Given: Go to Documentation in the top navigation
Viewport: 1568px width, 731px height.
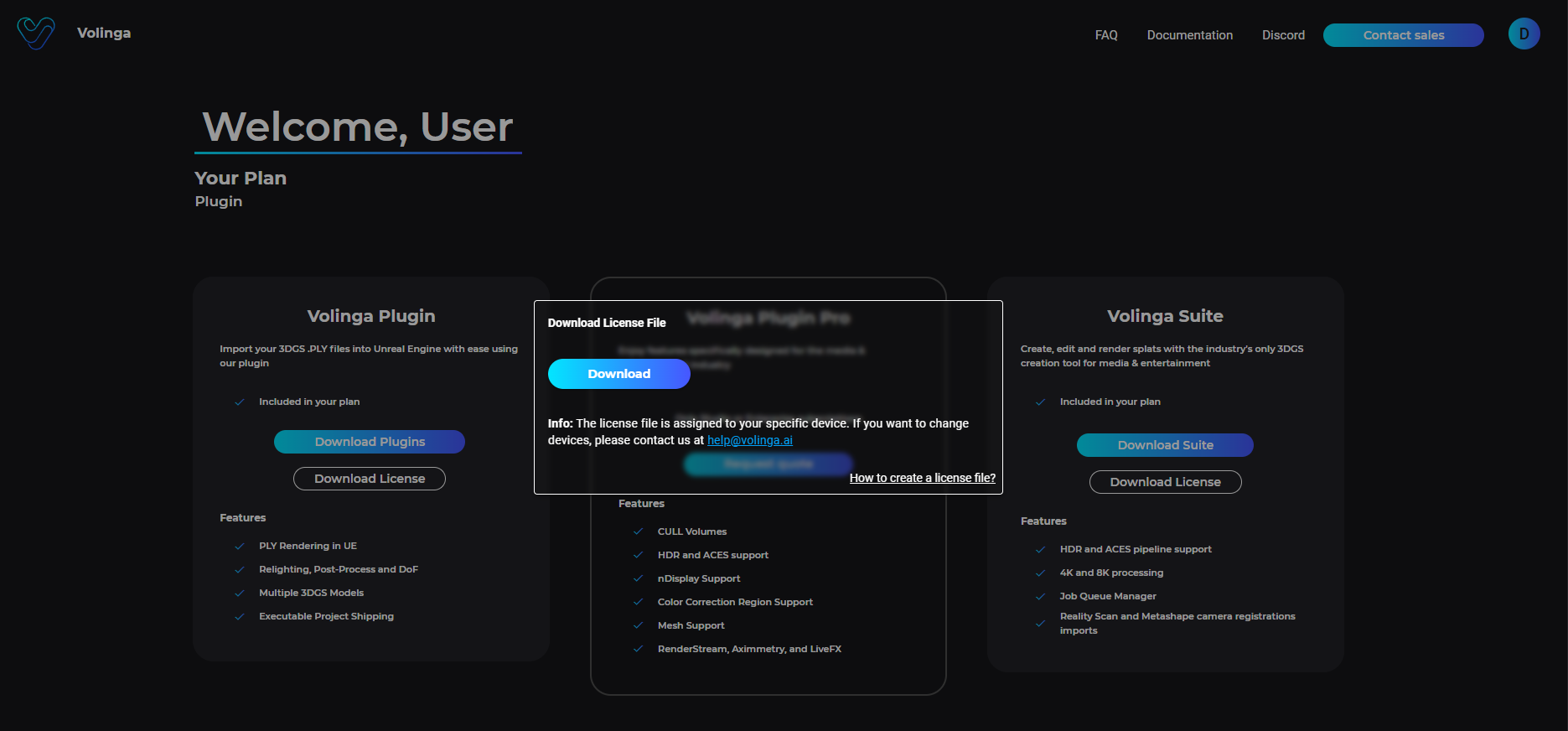Looking at the screenshot, I should 1189,35.
